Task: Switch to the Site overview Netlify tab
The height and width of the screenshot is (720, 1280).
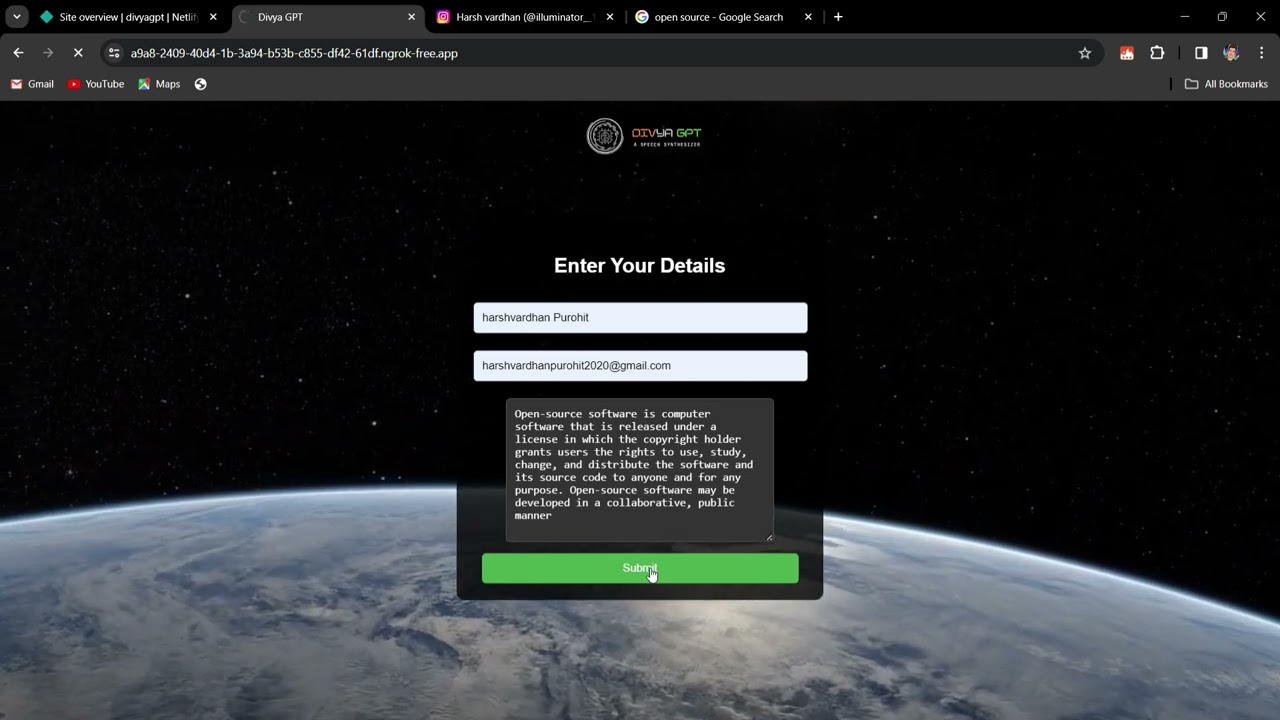Action: [x=128, y=17]
